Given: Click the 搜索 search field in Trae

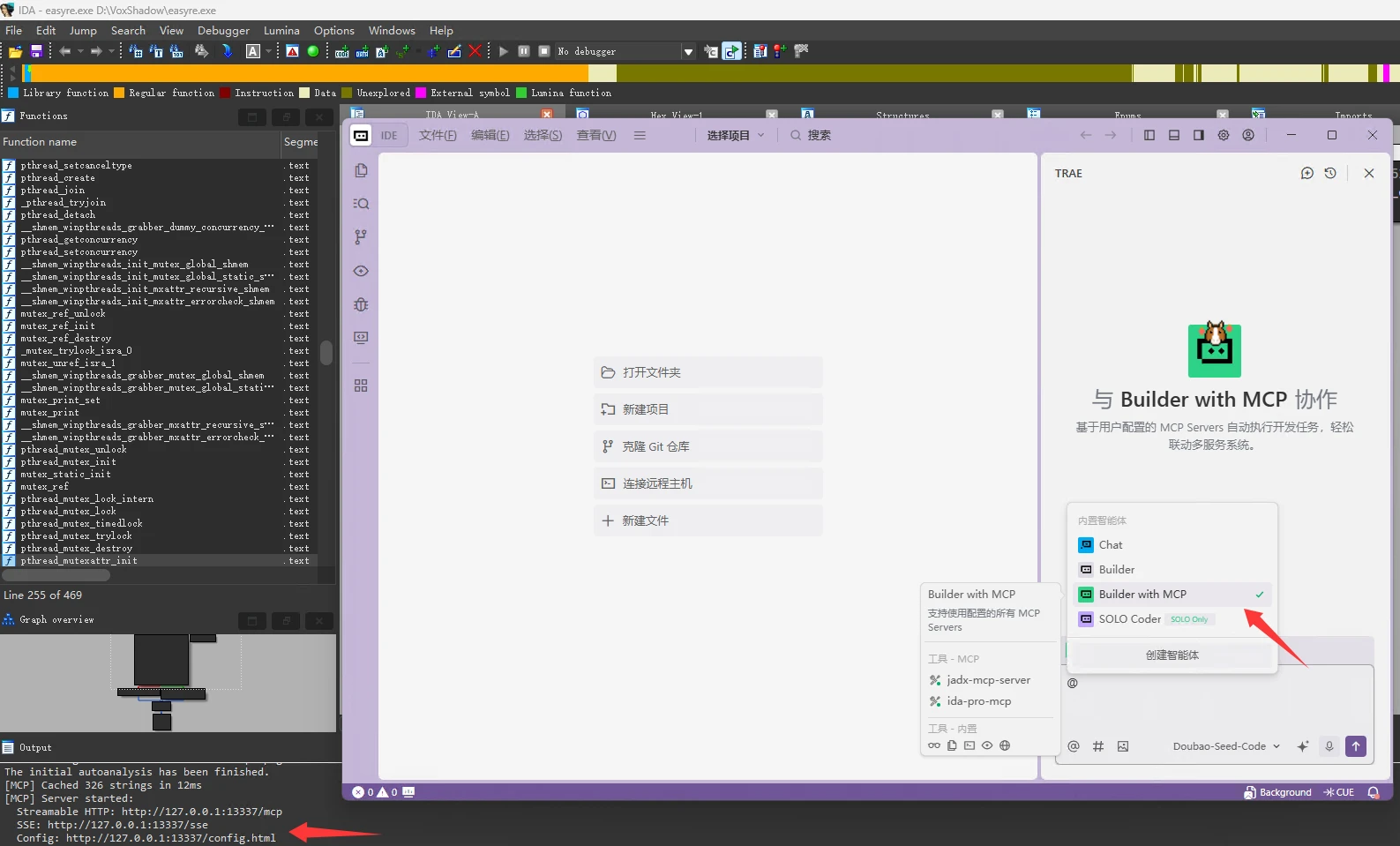Looking at the screenshot, I should click(x=812, y=135).
